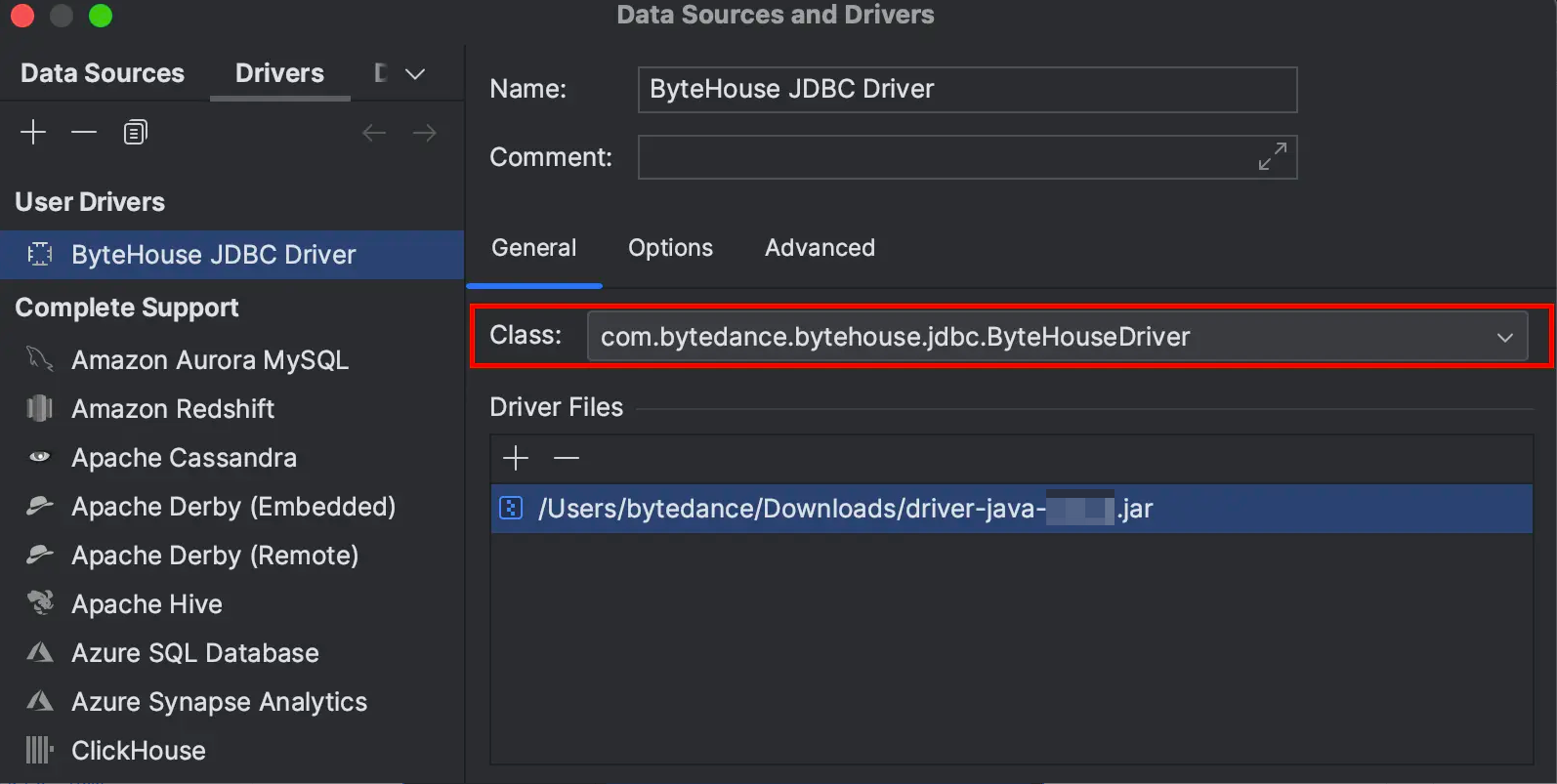Select Apache Derby (Embedded) driver
The width and height of the screenshot is (1557, 784).
click(232, 506)
